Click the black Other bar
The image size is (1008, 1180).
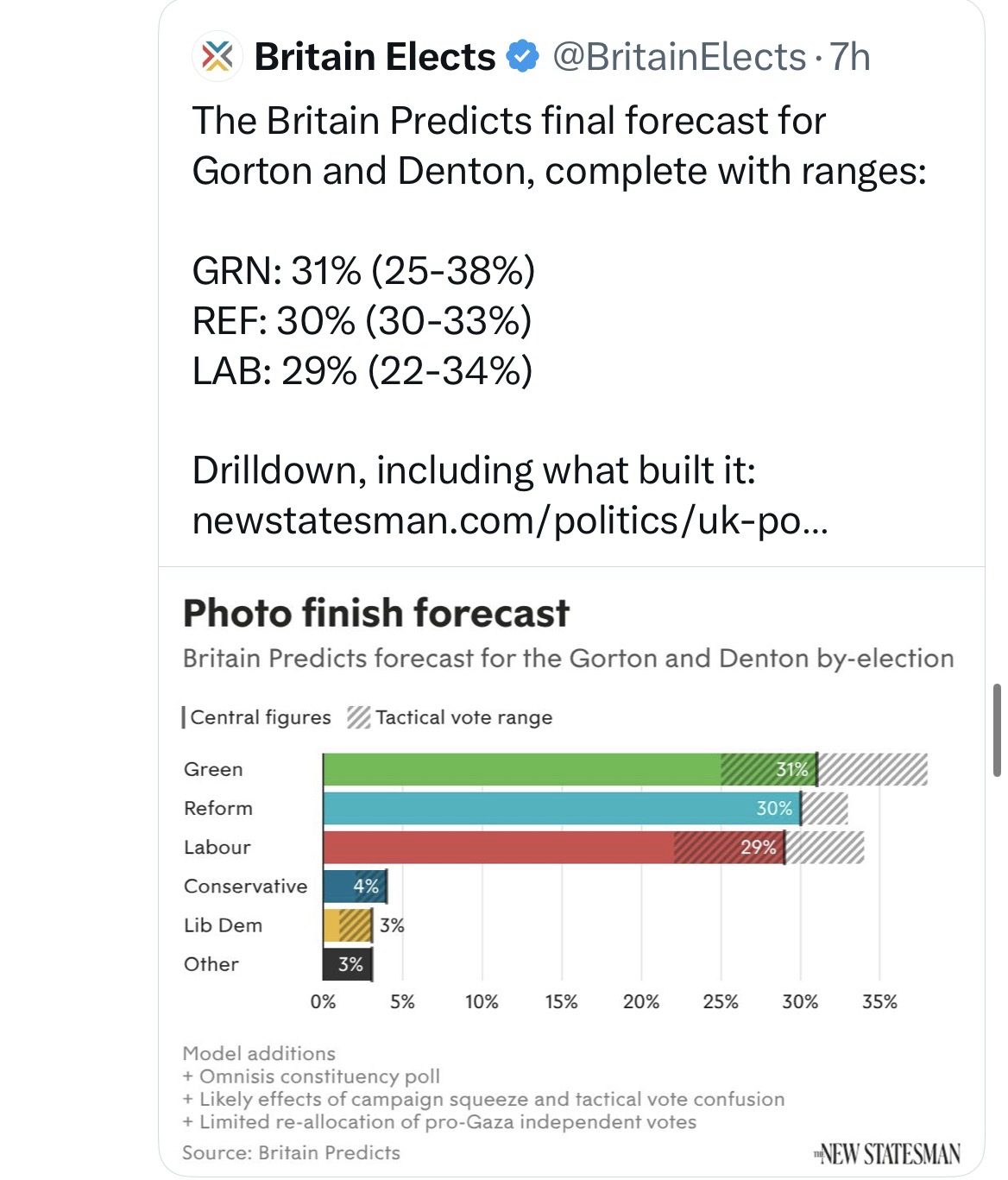pyautogui.click(x=347, y=964)
